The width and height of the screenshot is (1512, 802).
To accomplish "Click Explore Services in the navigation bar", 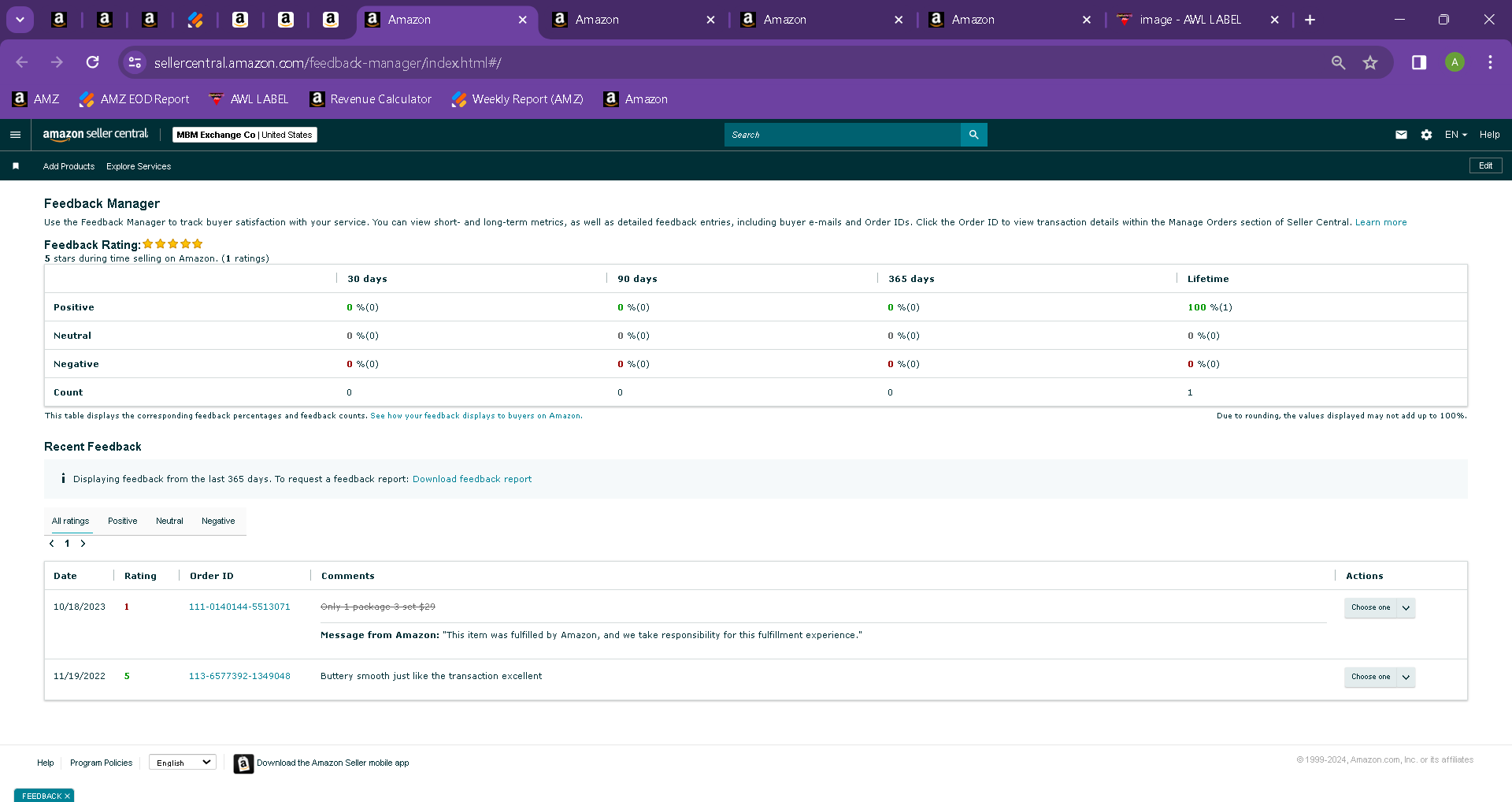I will 139,166.
